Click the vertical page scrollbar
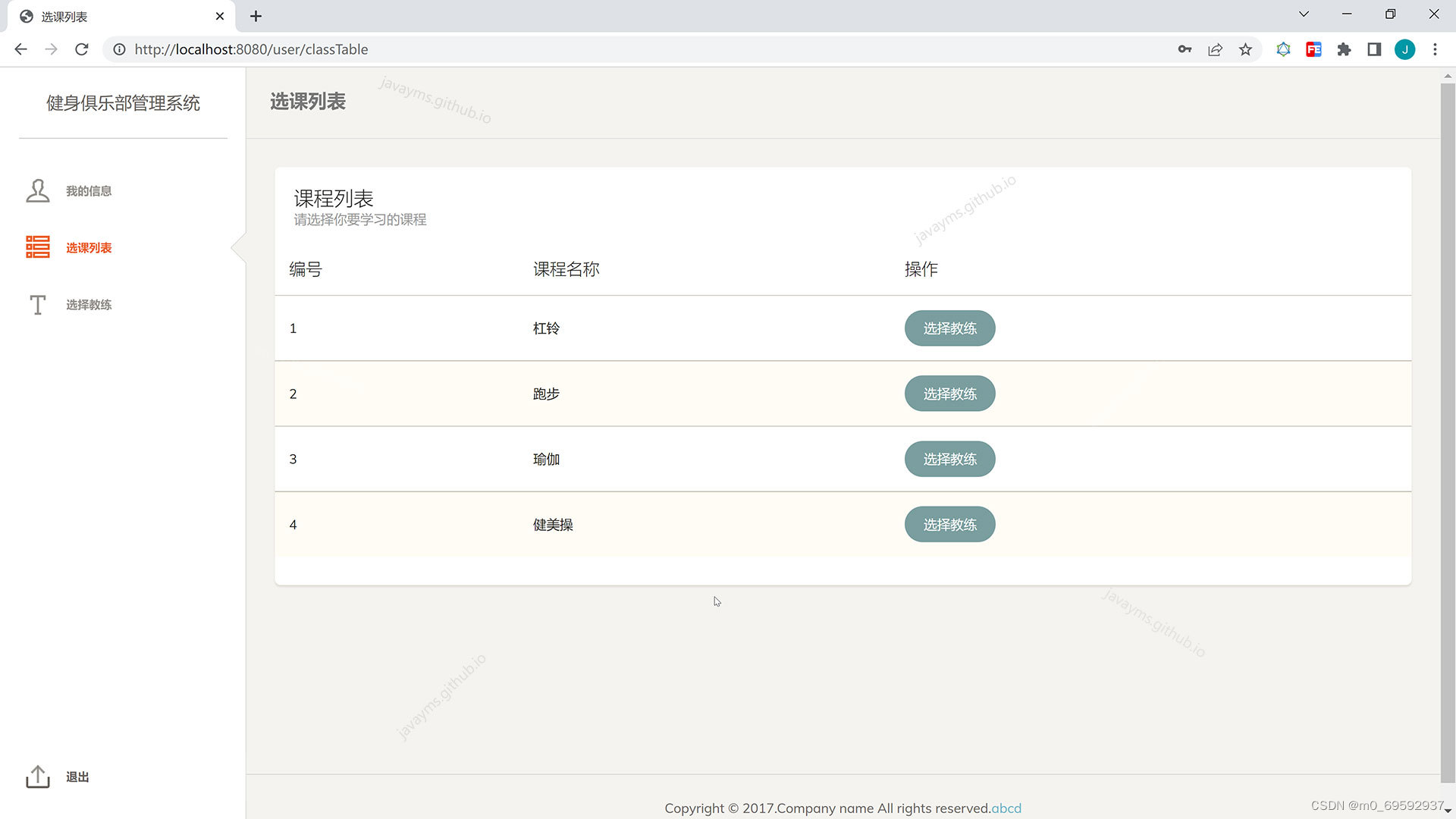Screen dimensions: 1456x819 1448,432
